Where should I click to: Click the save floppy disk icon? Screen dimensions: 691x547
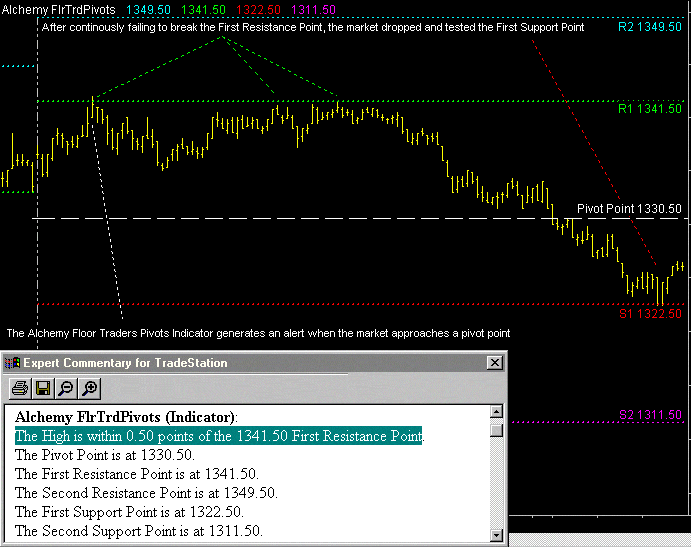[43, 388]
